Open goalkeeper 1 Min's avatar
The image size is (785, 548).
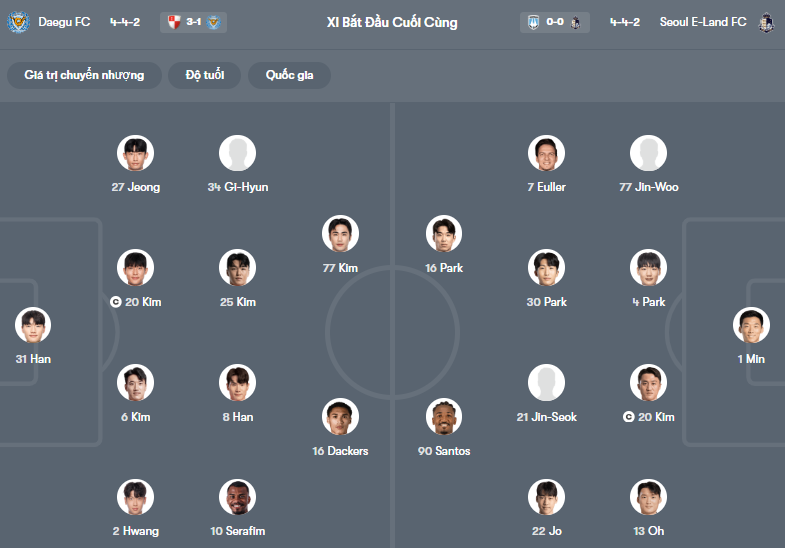(751, 325)
